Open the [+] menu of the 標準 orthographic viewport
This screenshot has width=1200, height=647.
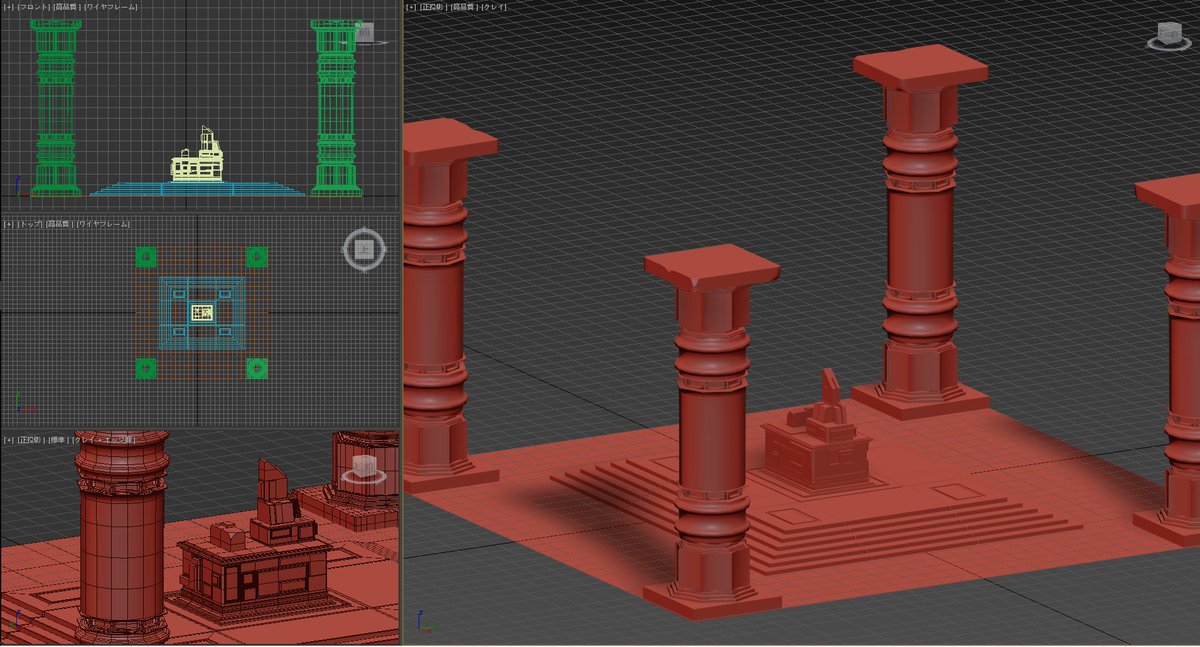pyautogui.click(x=9, y=440)
